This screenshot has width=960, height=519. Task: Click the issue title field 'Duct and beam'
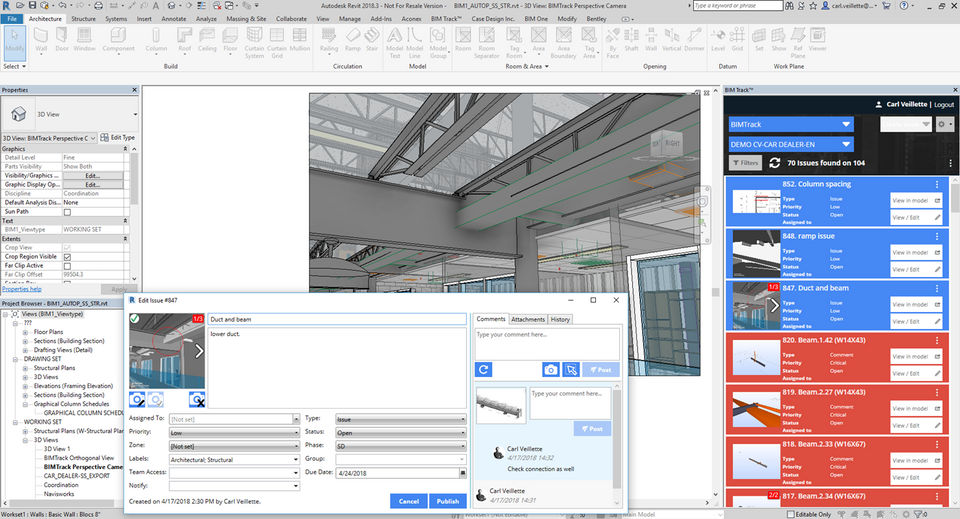tap(336, 319)
